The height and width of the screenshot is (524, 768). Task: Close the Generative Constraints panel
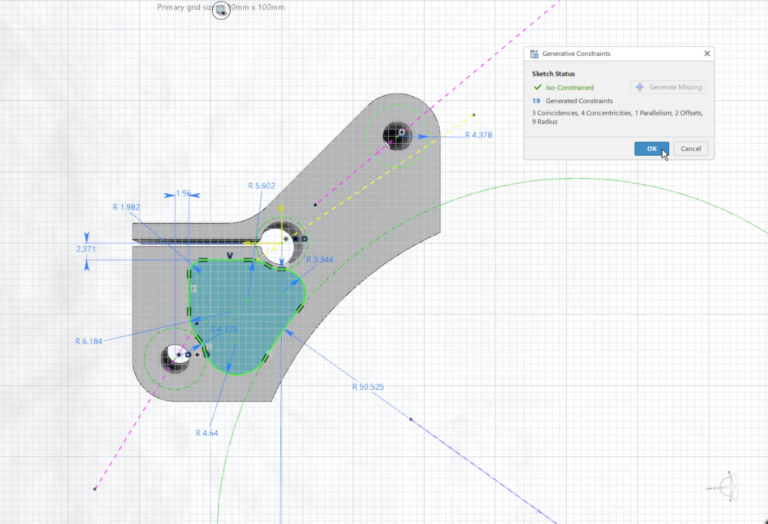click(x=707, y=53)
